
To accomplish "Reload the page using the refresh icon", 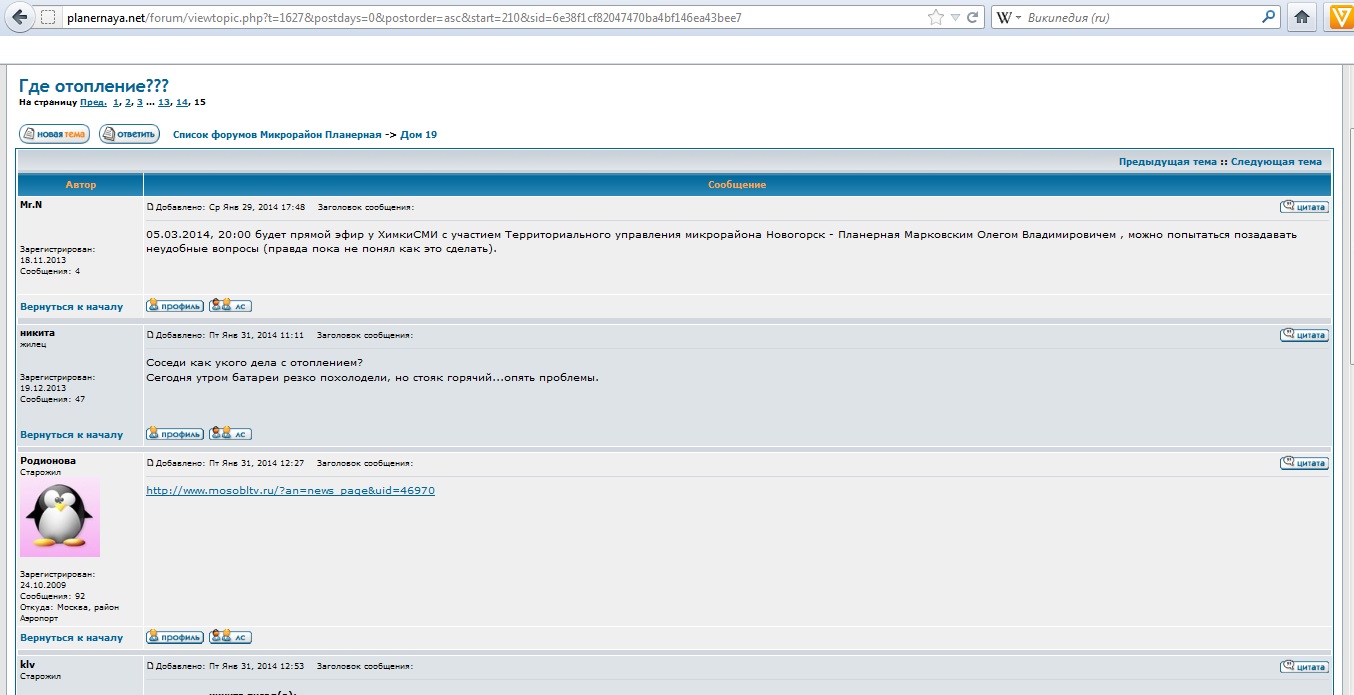I will (x=974, y=17).
